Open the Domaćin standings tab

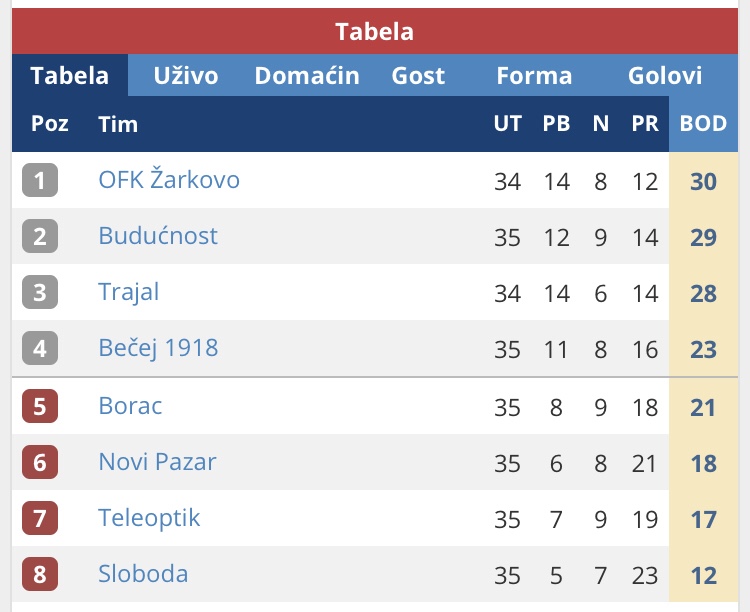[x=307, y=76]
